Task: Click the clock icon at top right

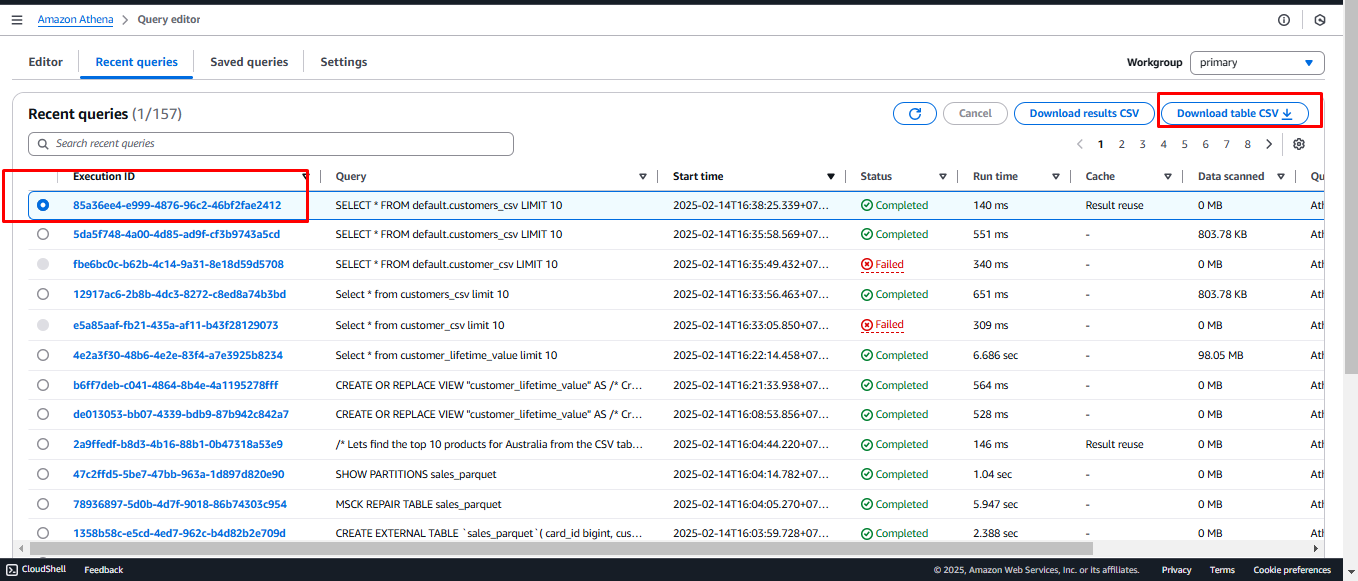Action: click(1320, 20)
